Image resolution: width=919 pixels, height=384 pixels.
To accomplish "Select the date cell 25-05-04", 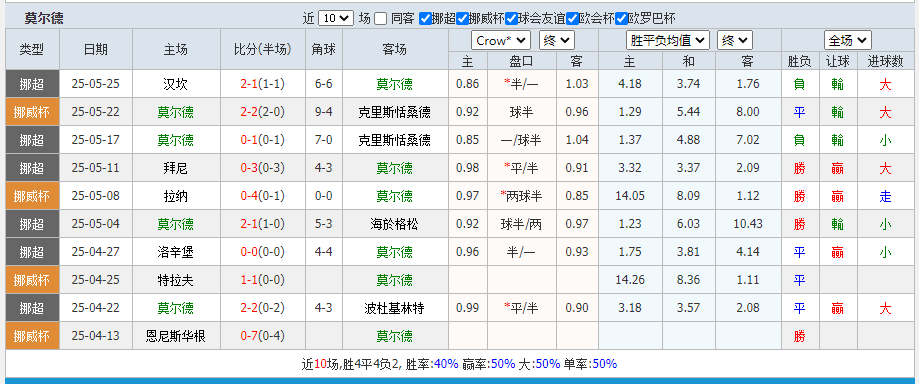I will point(96,224).
